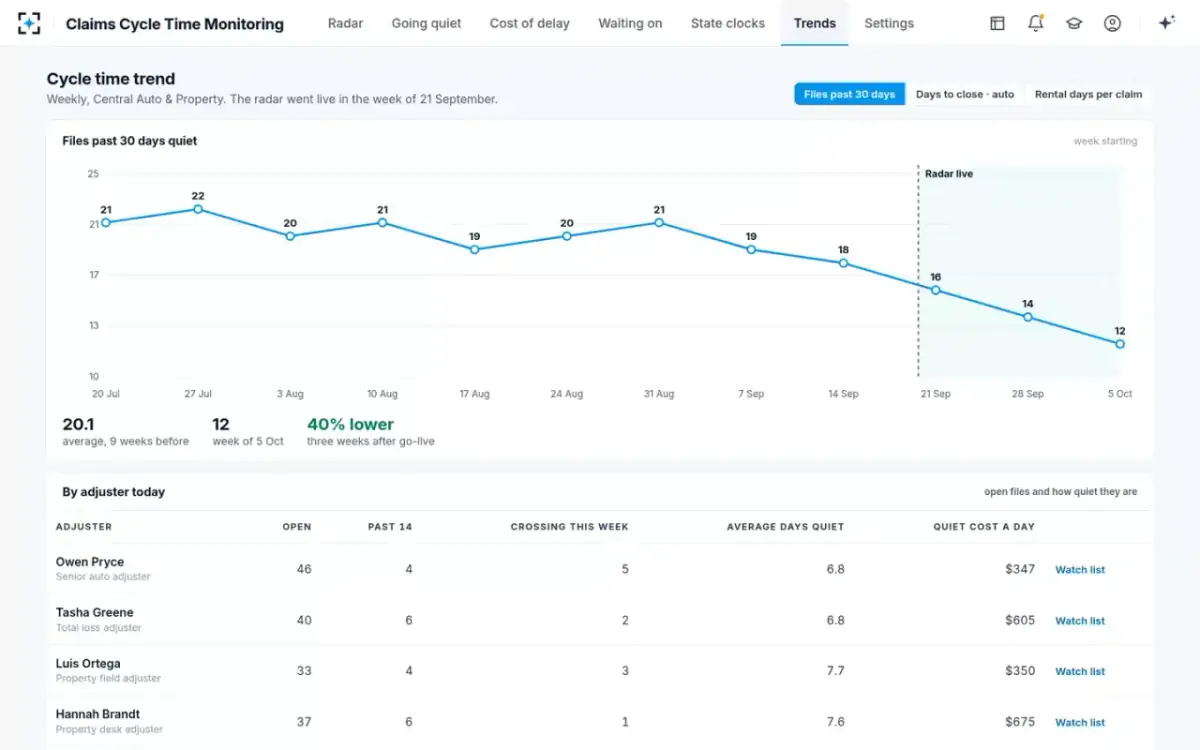Viewport: 1200px width, 750px height.
Task: Click the app logo icon
Action: pos(29,23)
